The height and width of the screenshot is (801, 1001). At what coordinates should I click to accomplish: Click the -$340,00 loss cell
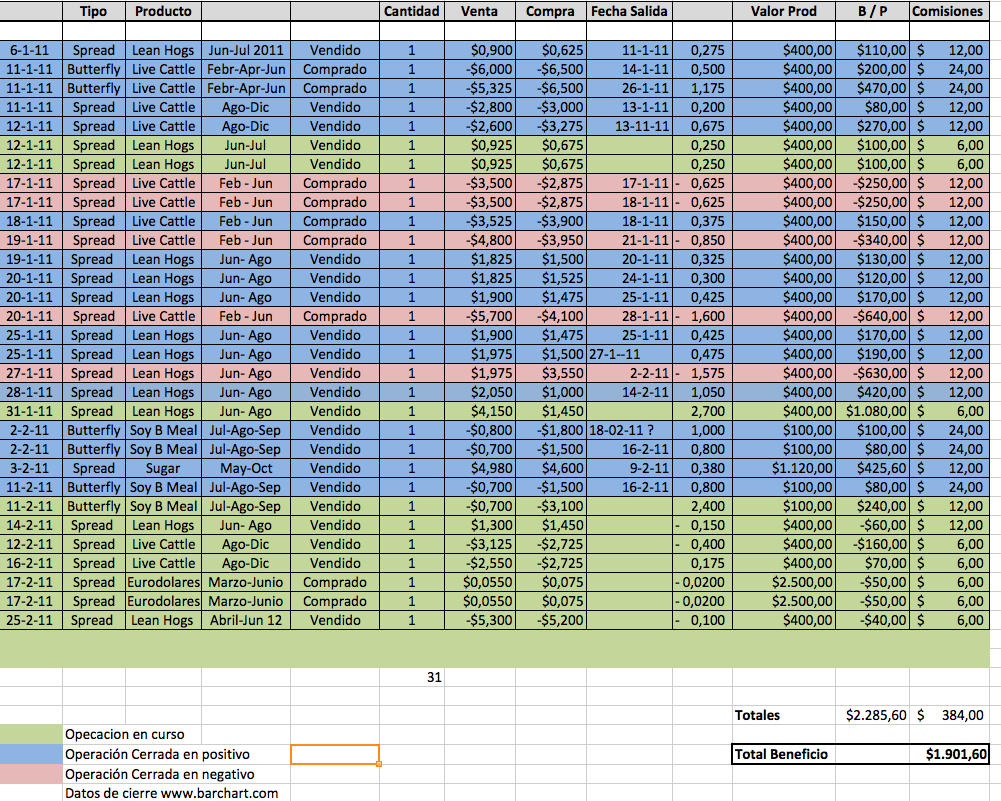(872, 241)
